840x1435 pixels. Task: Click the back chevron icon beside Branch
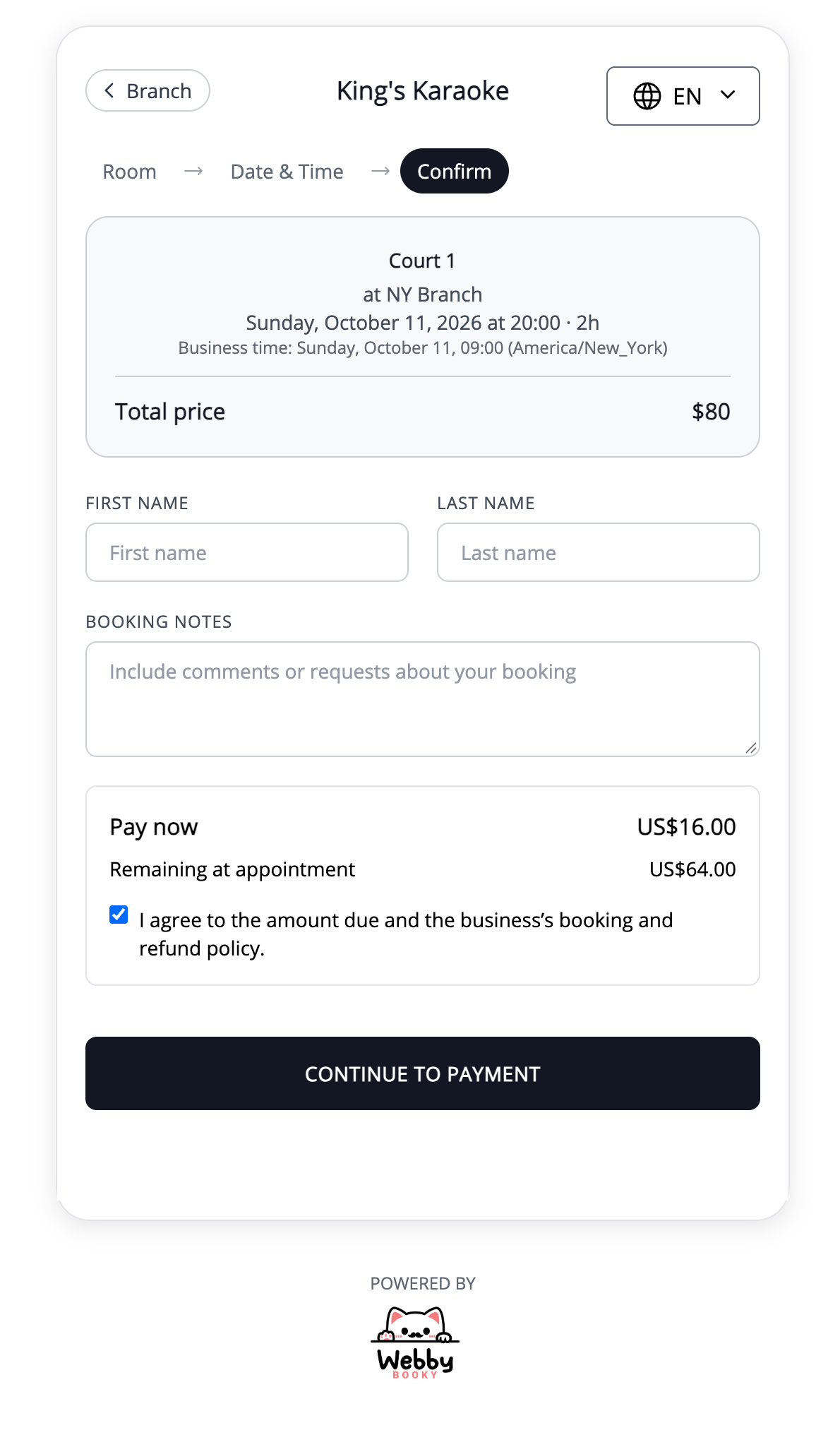coord(109,90)
